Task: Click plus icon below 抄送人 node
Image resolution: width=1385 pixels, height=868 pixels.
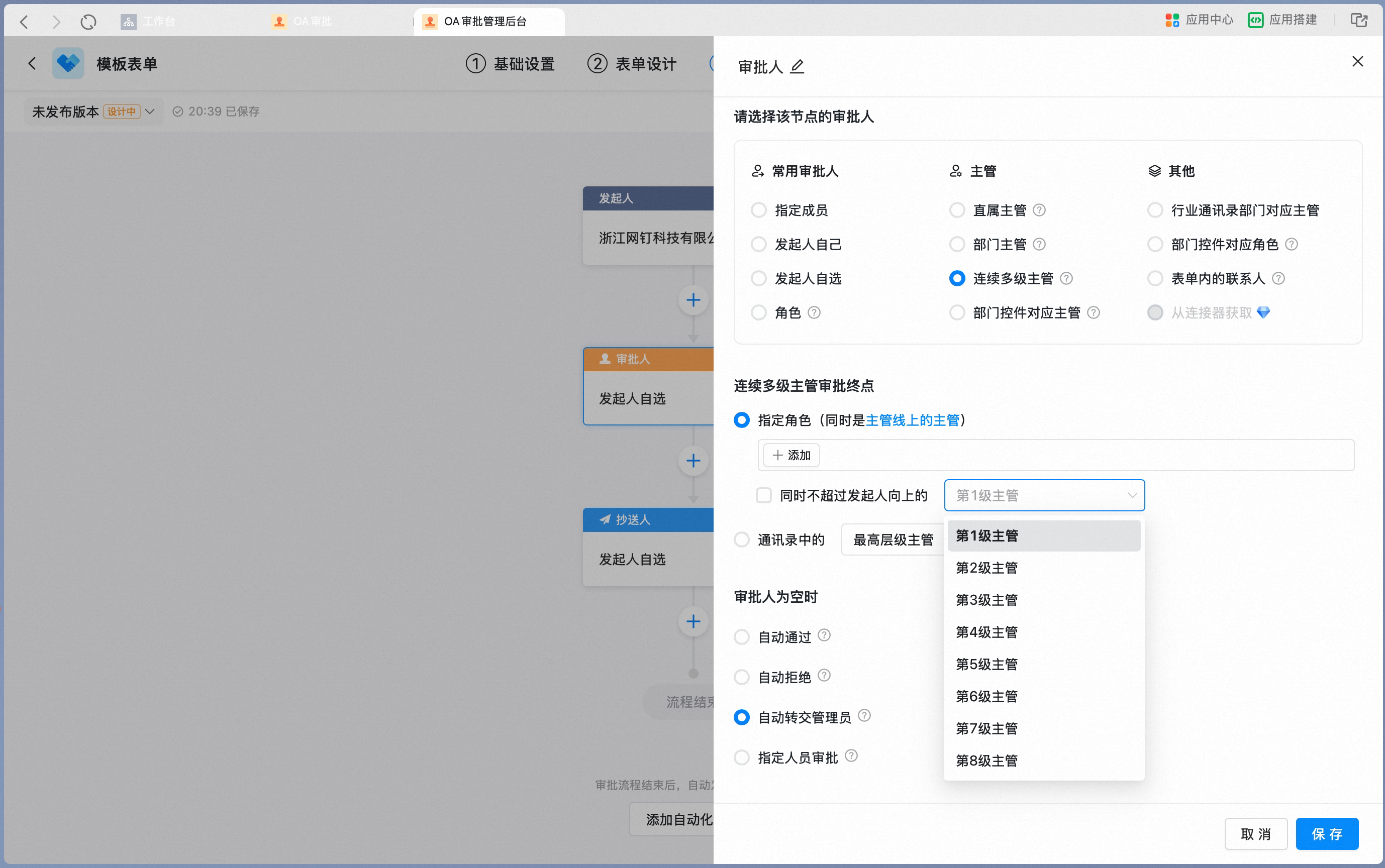Action: pos(693,622)
